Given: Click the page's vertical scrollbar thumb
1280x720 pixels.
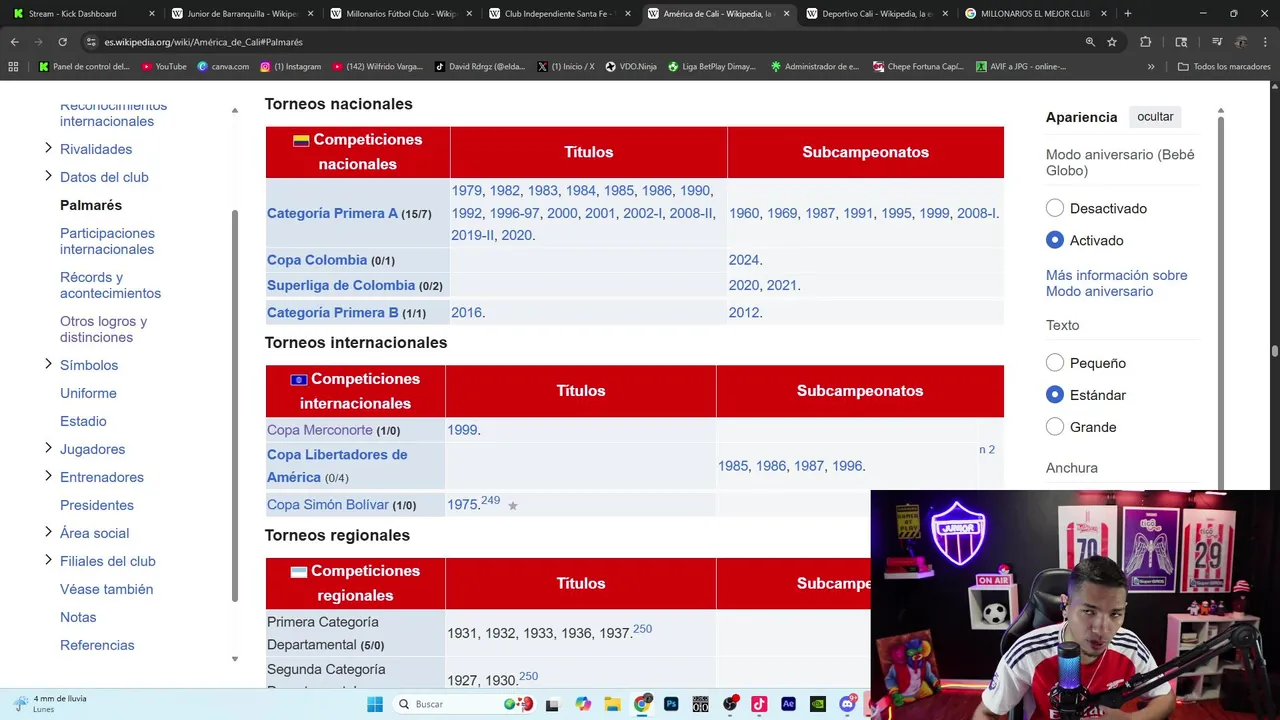Looking at the screenshot, I should (x=1275, y=353).
